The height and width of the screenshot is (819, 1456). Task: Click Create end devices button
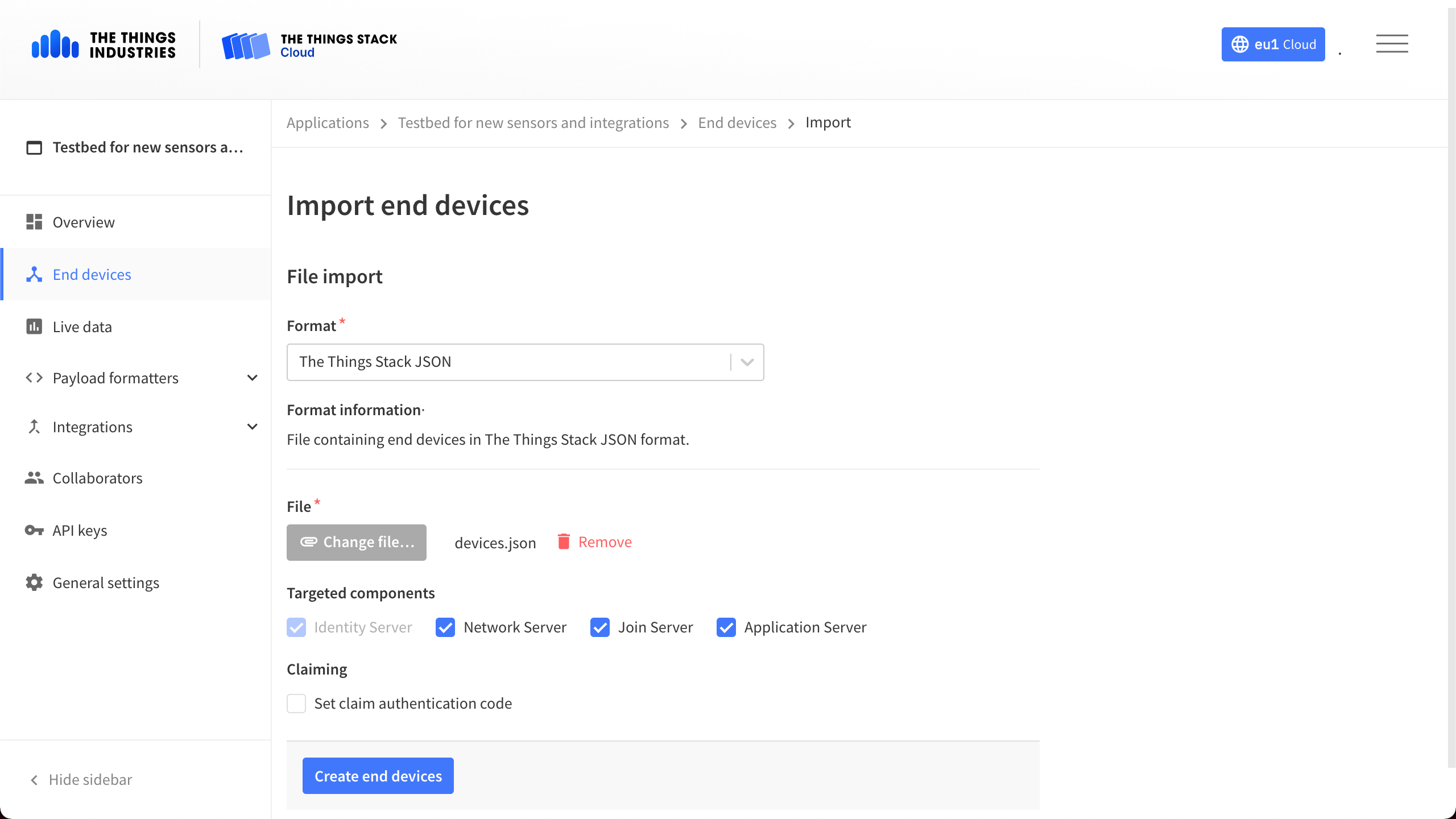tap(378, 776)
